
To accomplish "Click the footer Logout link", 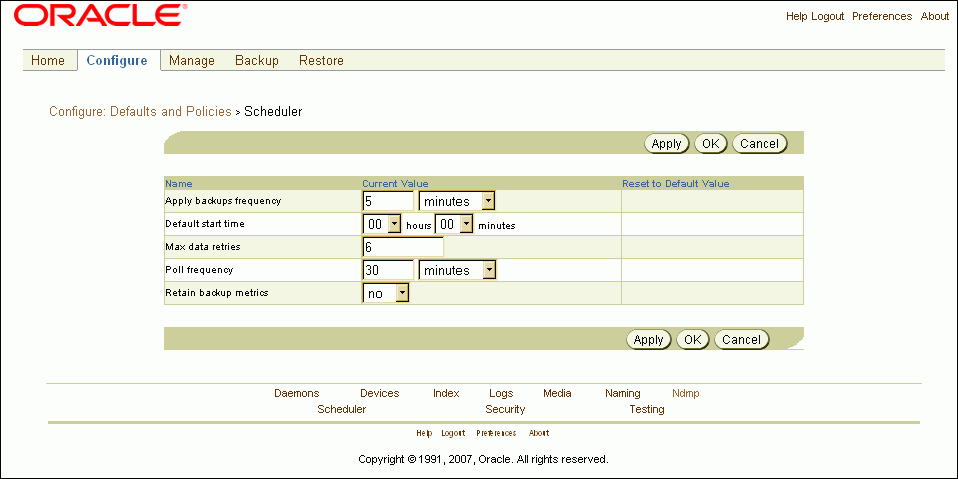I will (454, 433).
